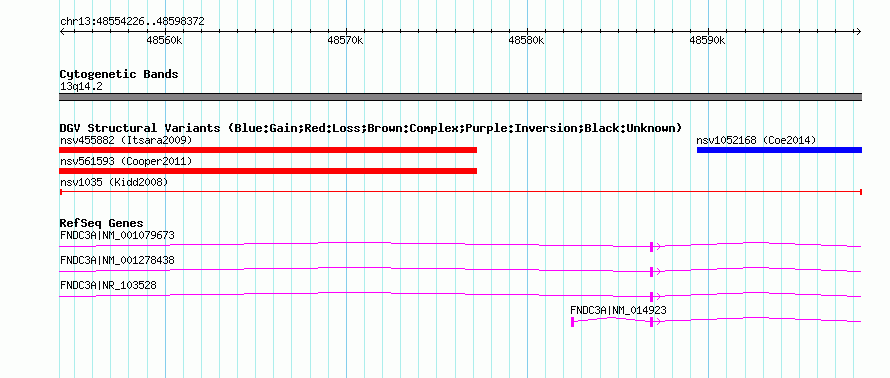Click the FNDC3A|NM_001079673 transcript label

pyautogui.click(x=117, y=235)
